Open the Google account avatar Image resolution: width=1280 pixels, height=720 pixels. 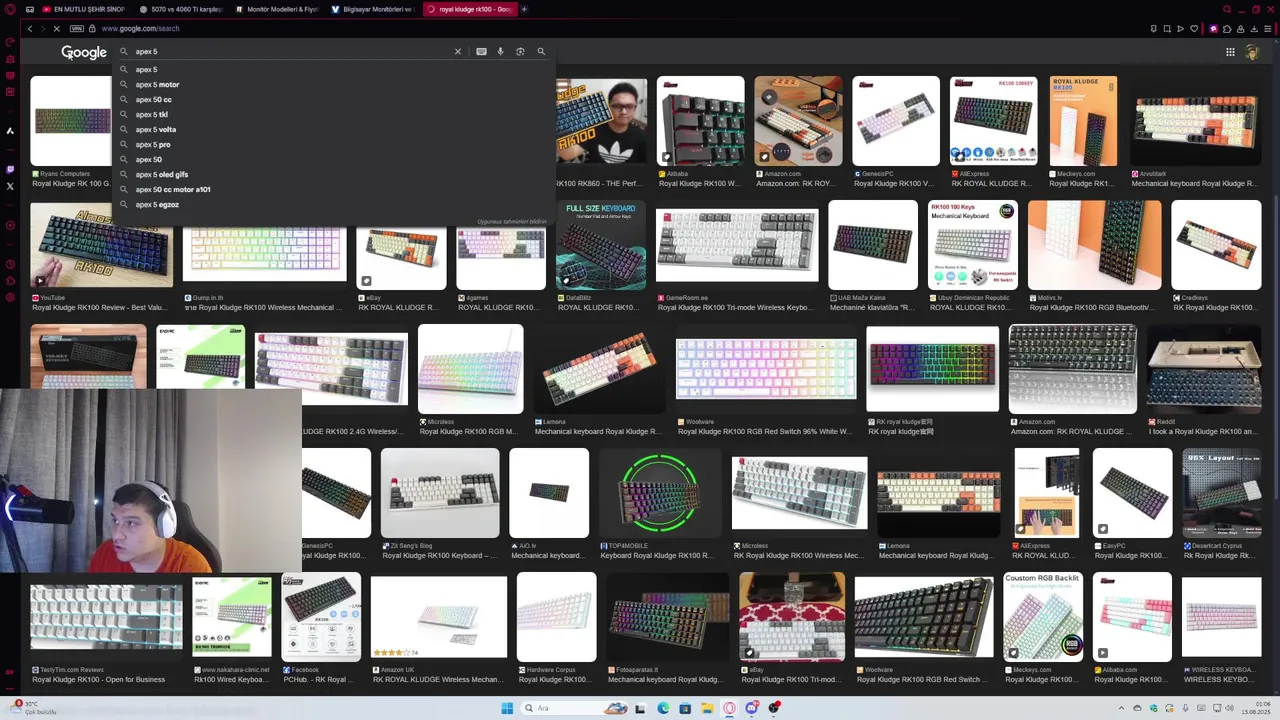click(1252, 52)
